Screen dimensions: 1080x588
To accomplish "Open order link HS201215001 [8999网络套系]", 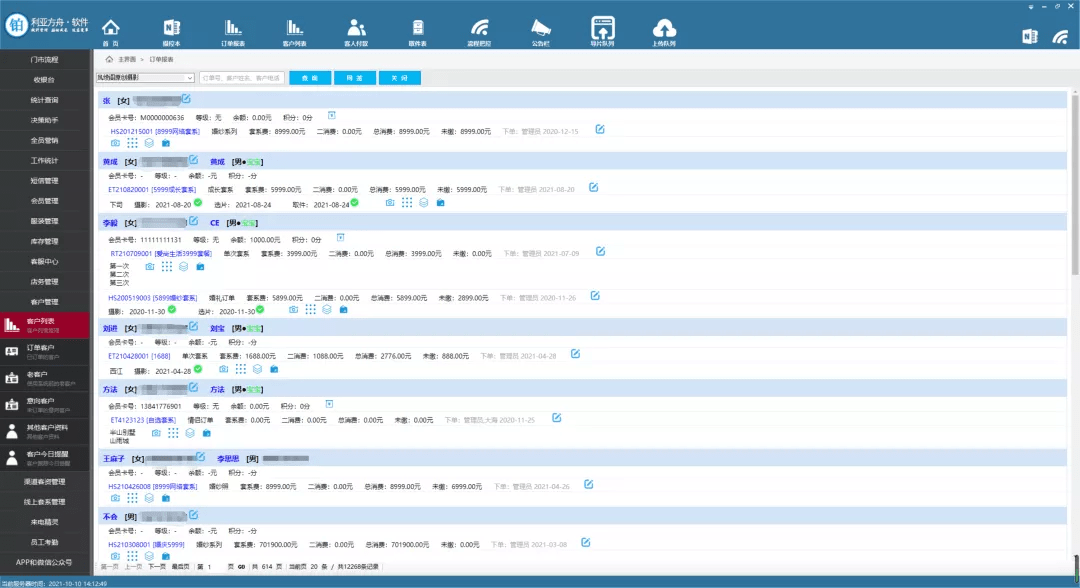I will pos(155,132).
